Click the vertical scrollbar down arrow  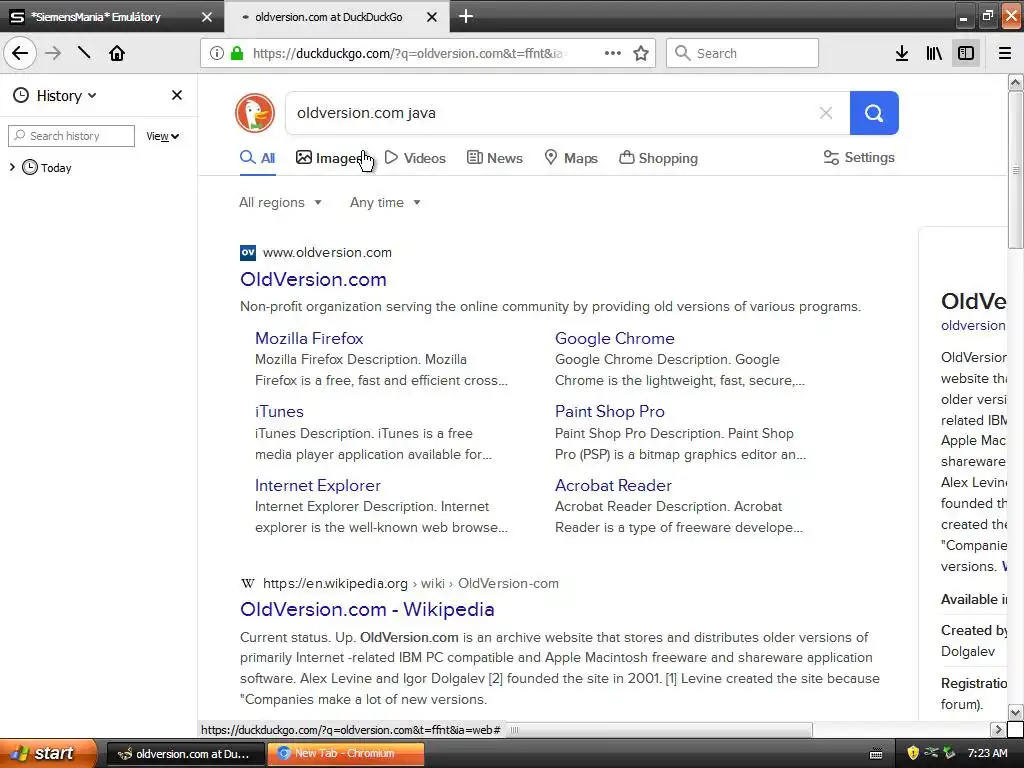(x=1015, y=712)
